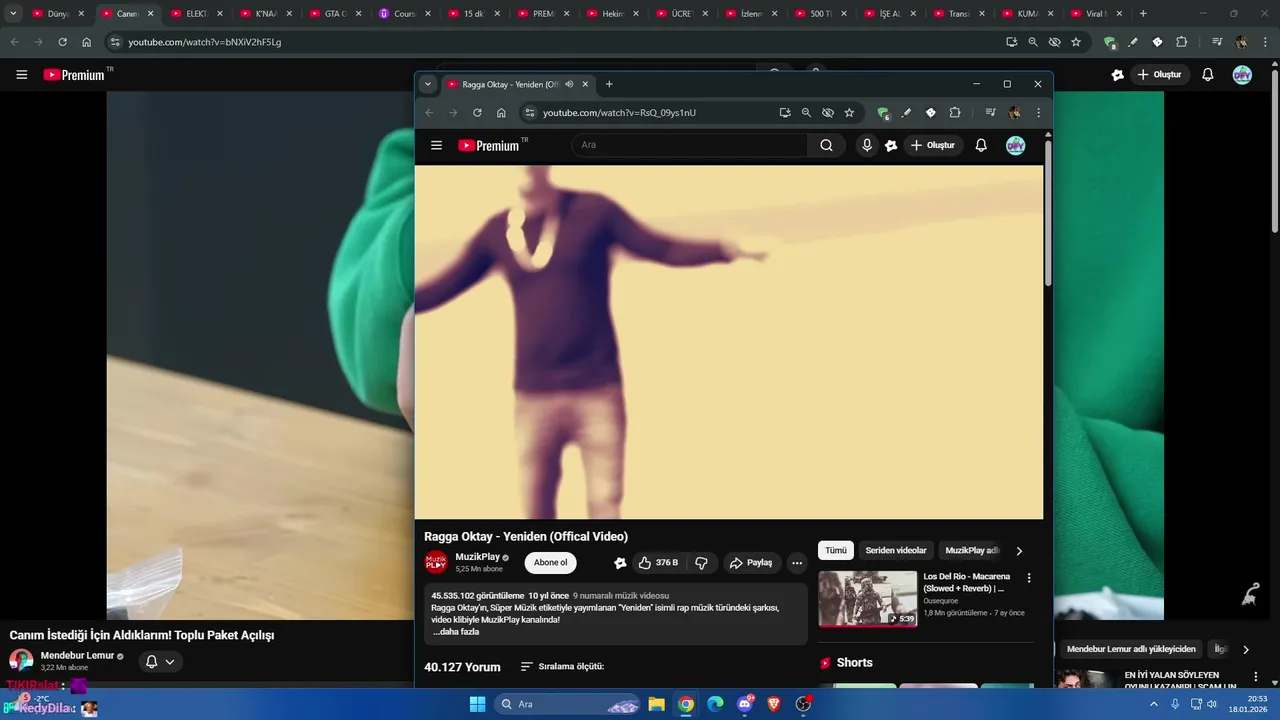
Task: Open guide menu in the background YouTube window
Action: (21, 74)
